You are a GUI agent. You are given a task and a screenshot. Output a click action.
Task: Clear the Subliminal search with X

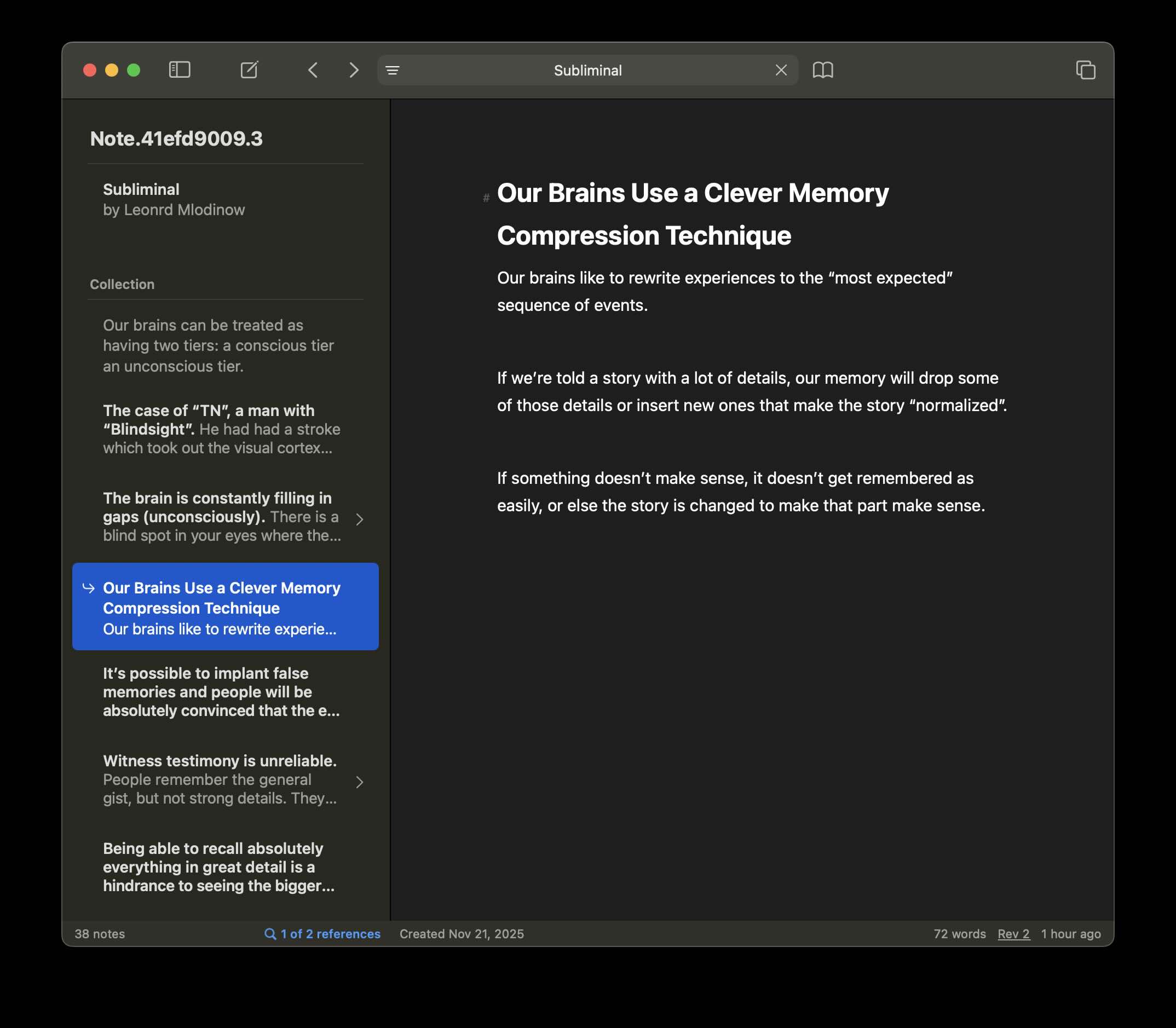[x=781, y=70]
